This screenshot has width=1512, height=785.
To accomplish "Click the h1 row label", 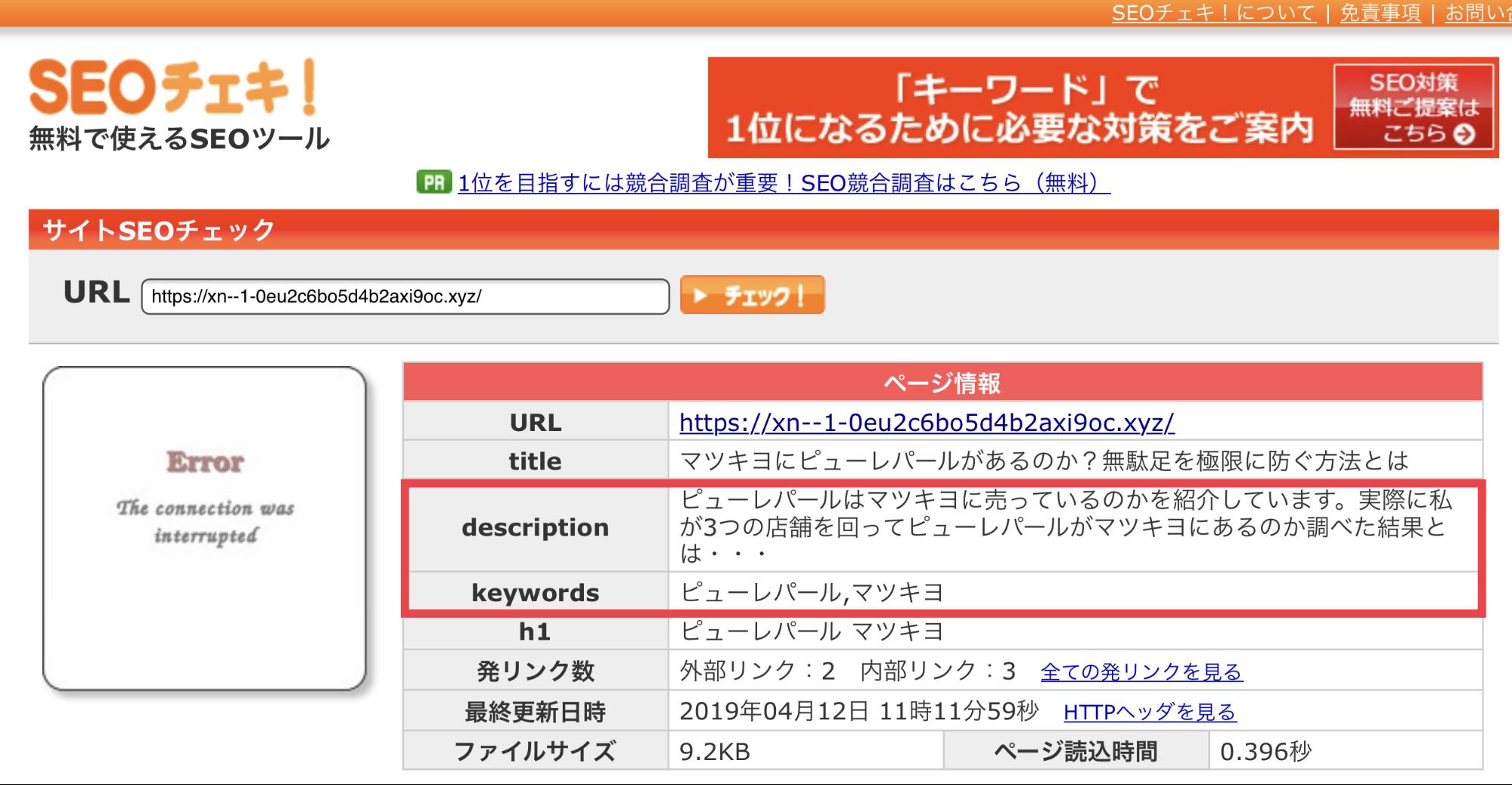I will coord(536,631).
